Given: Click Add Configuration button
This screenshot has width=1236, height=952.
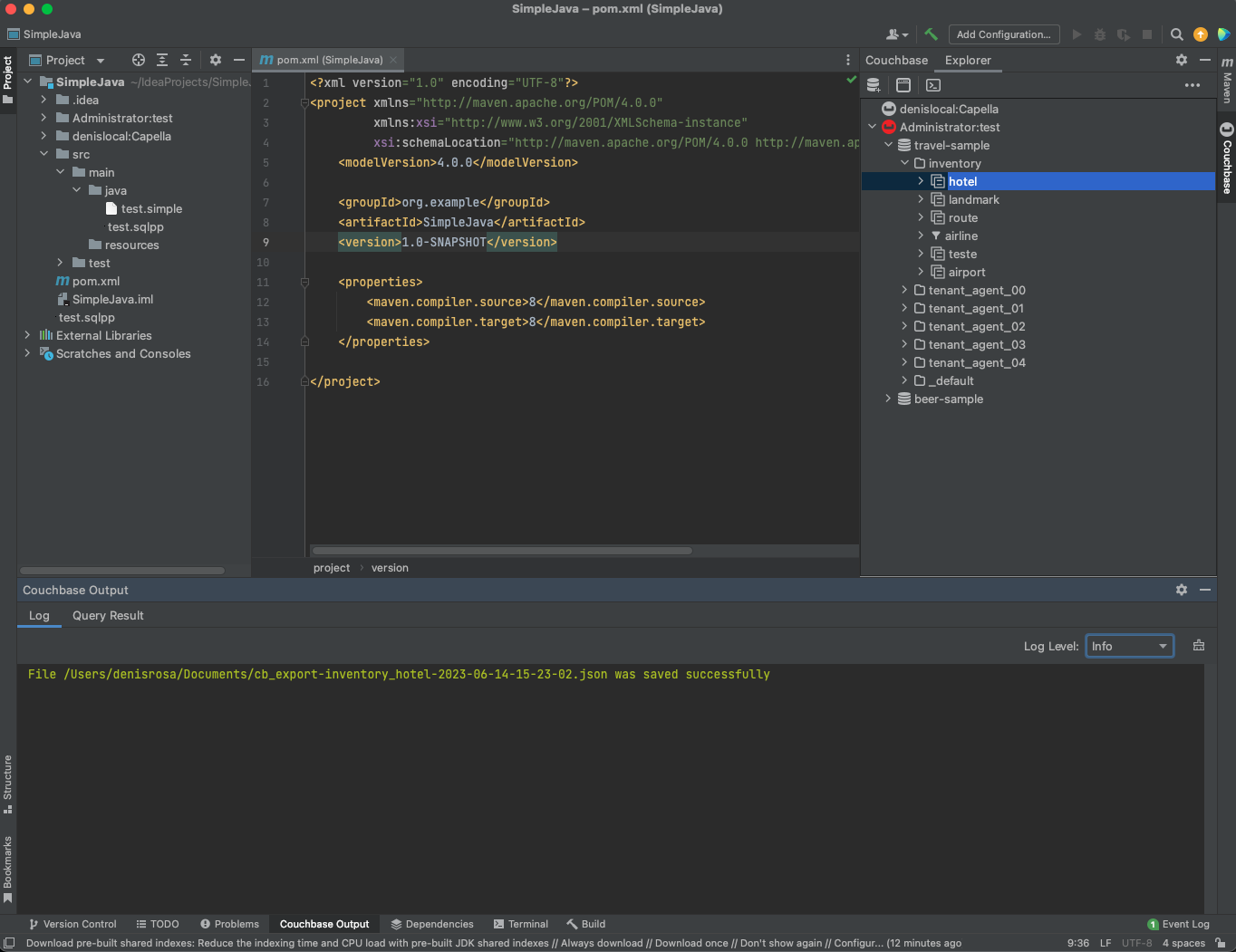Looking at the screenshot, I should point(1003,34).
